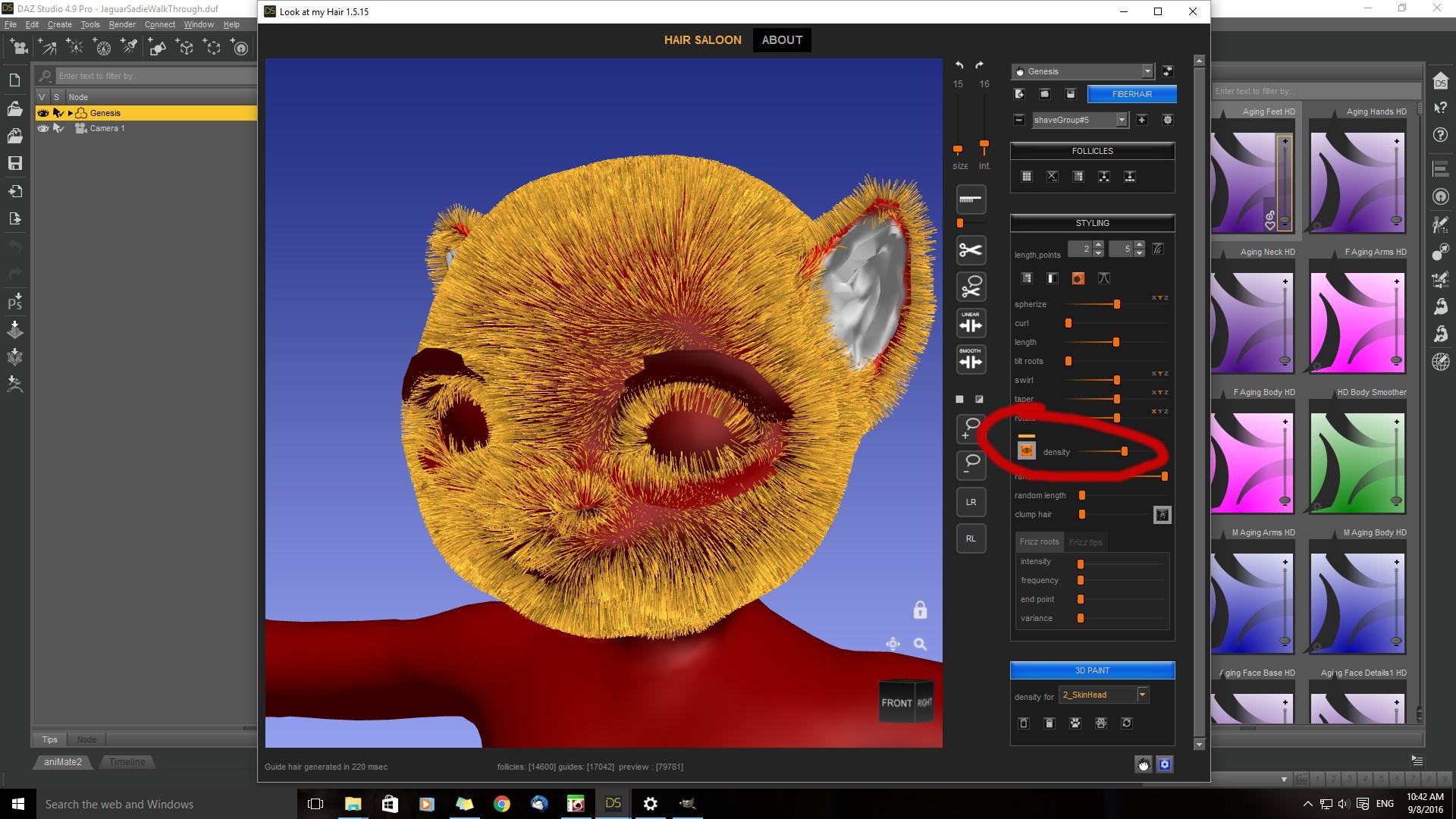The width and height of the screenshot is (1456, 819).
Task: Toggle density preview eye icon
Action: 1026,451
